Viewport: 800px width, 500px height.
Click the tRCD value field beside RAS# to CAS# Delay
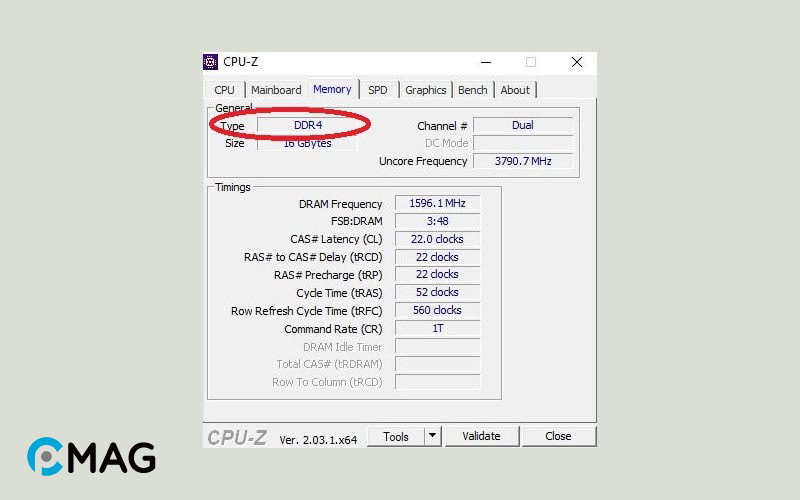click(x=437, y=257)
